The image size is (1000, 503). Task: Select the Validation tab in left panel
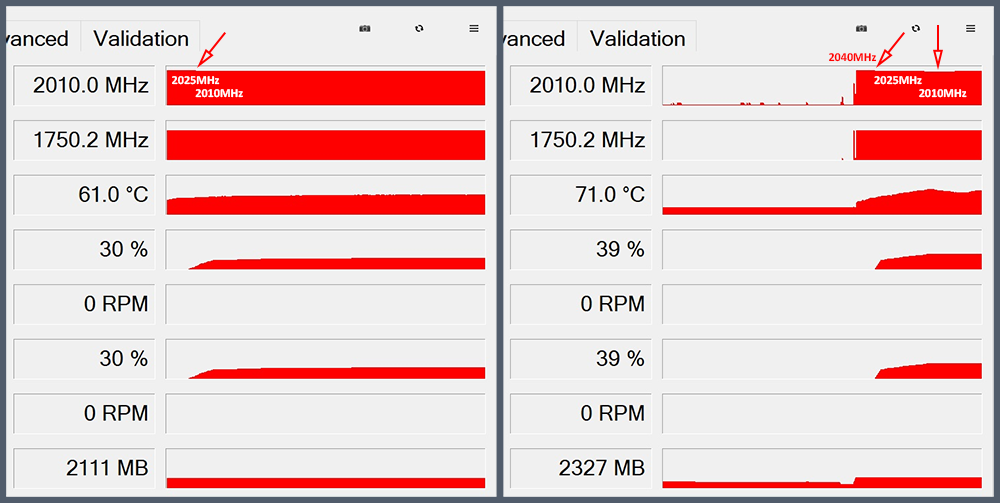point(141,39)
